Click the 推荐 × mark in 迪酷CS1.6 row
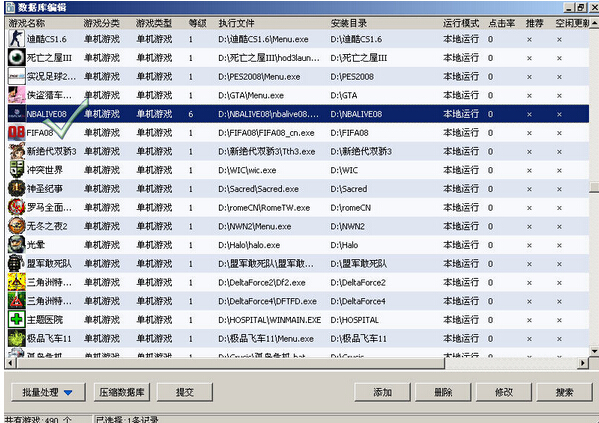The height and width of the screenshot is (423, 599). (x=529, y=39)
